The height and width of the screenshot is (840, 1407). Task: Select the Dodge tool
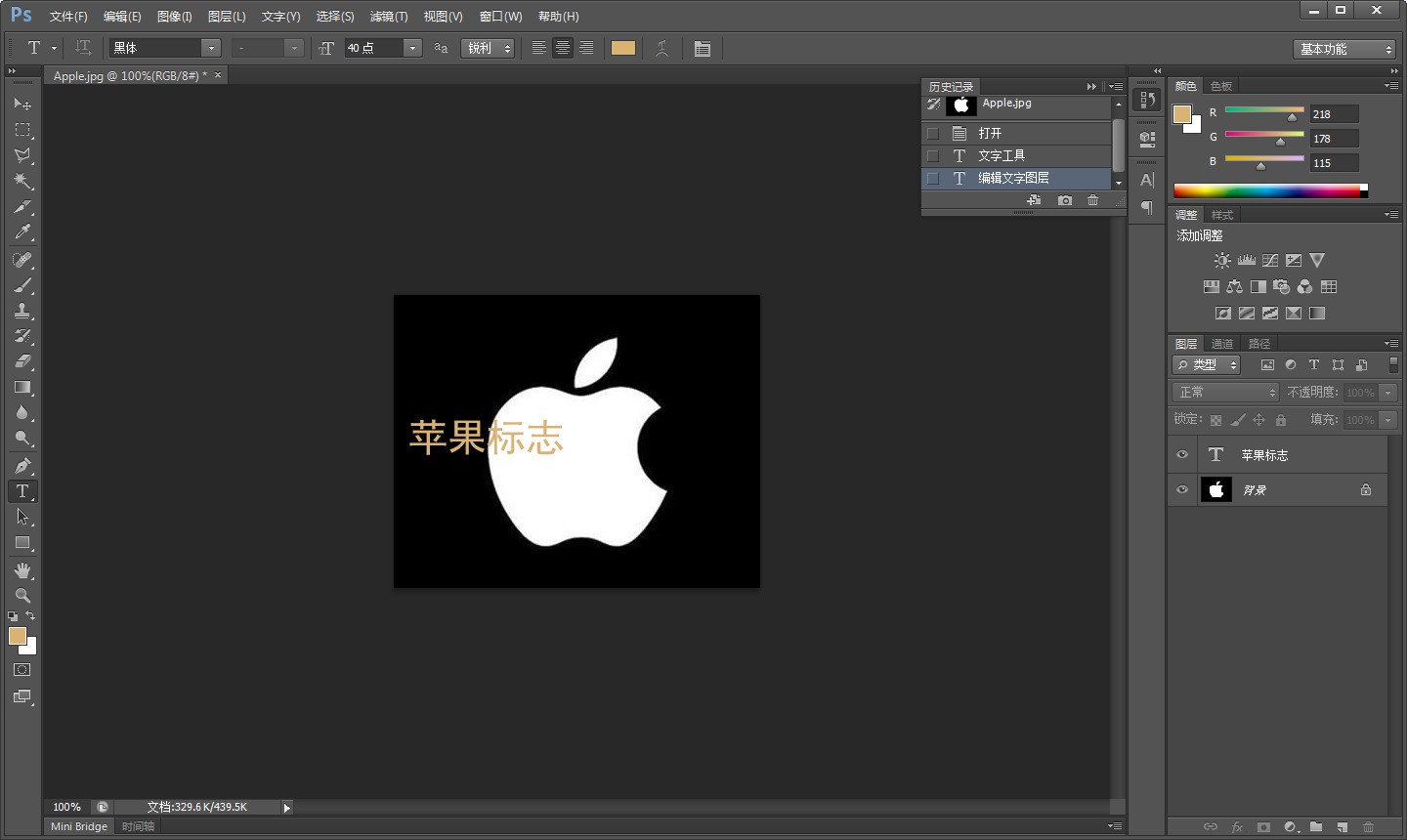pyautogui.click(x=22, y=439)
